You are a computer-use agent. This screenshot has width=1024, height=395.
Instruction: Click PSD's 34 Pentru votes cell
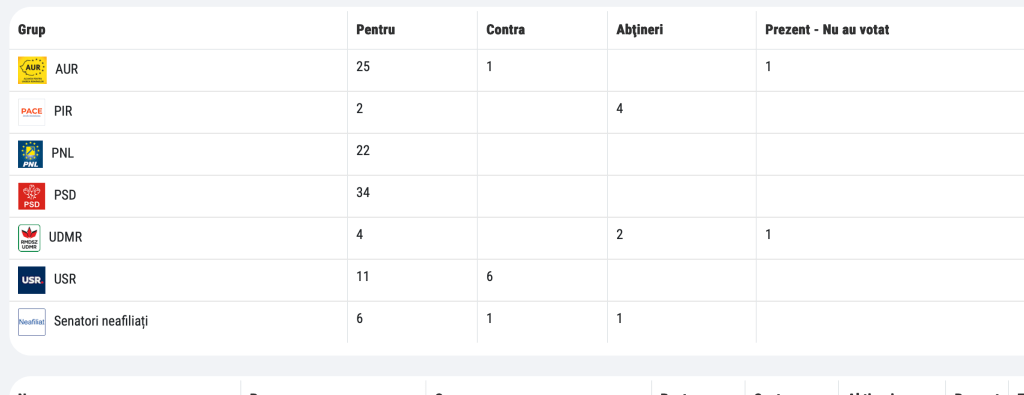[412, 196]
